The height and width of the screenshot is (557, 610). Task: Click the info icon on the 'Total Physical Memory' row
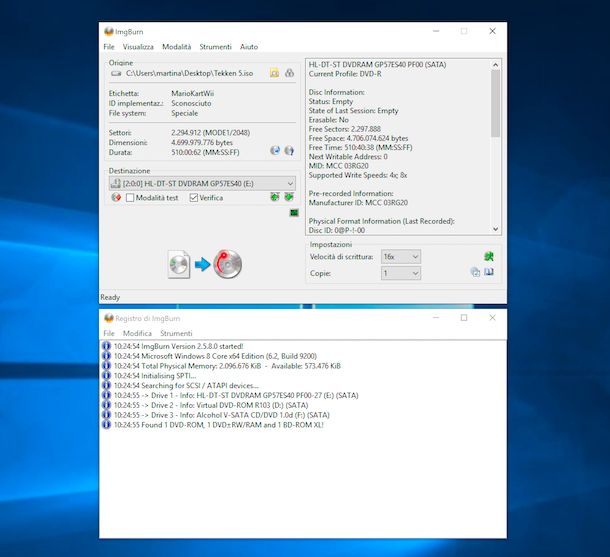pos(106,366)
